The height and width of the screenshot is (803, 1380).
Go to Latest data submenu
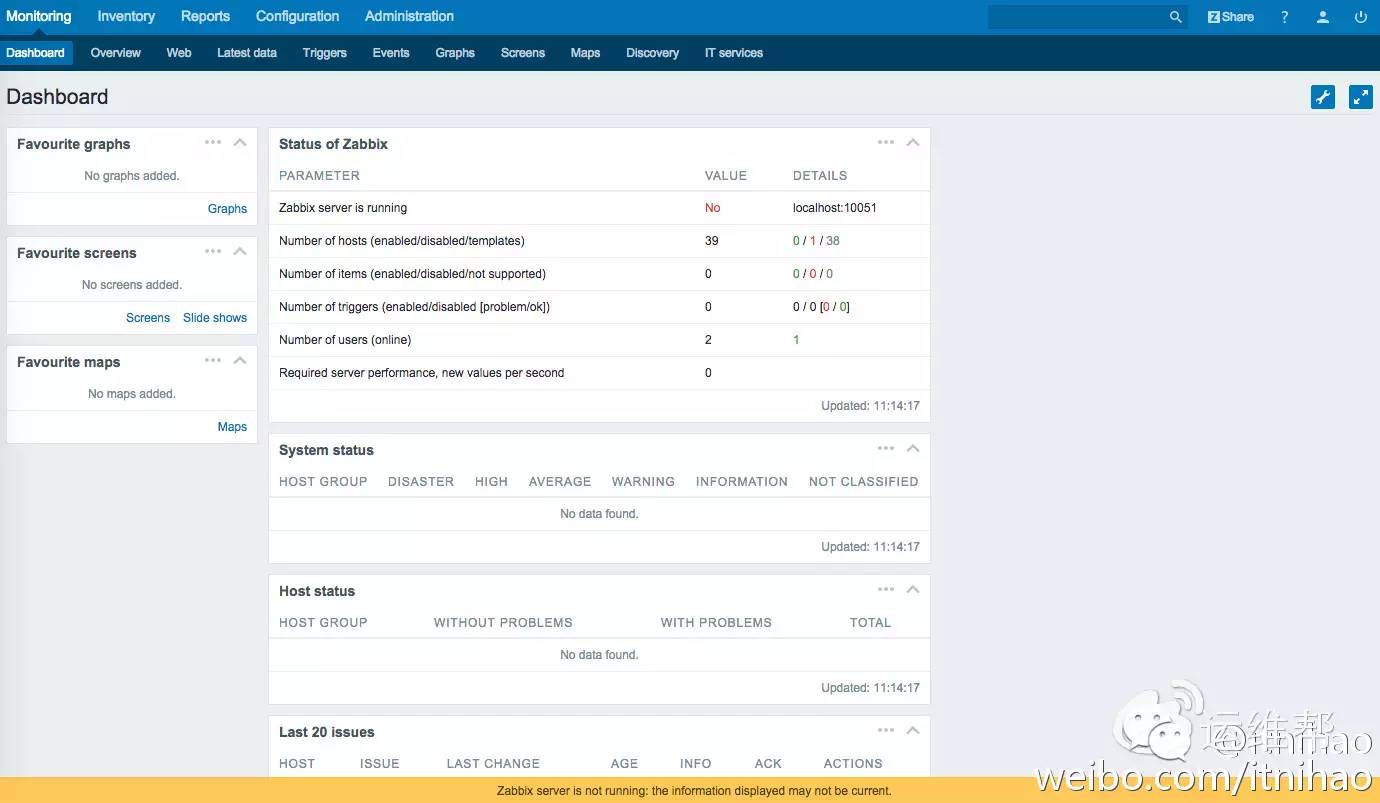pyautogui.click(x=247, y=53)
